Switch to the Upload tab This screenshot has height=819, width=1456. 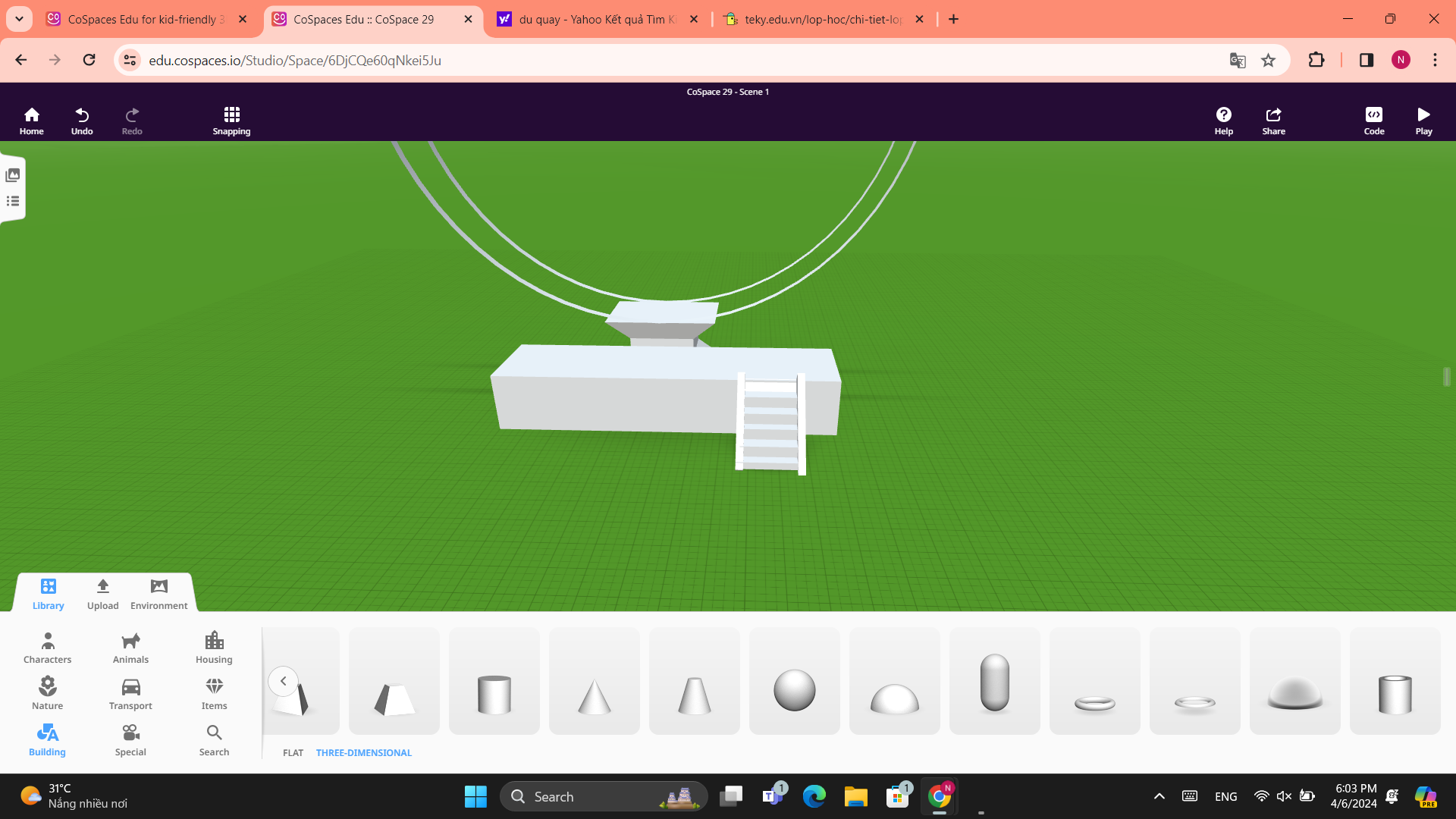pos(103,594)
